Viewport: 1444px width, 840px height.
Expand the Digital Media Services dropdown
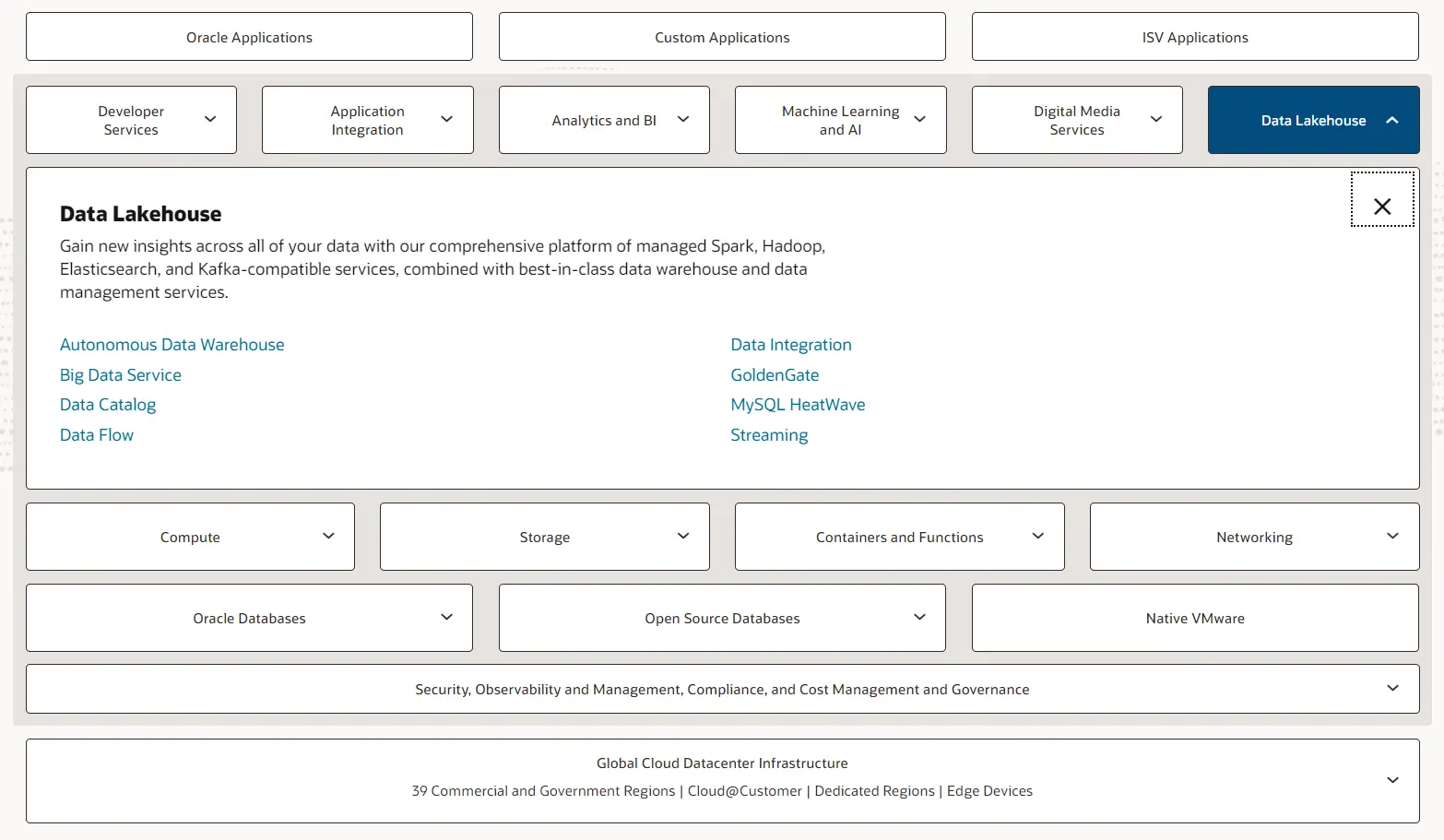click(1077, 120)
